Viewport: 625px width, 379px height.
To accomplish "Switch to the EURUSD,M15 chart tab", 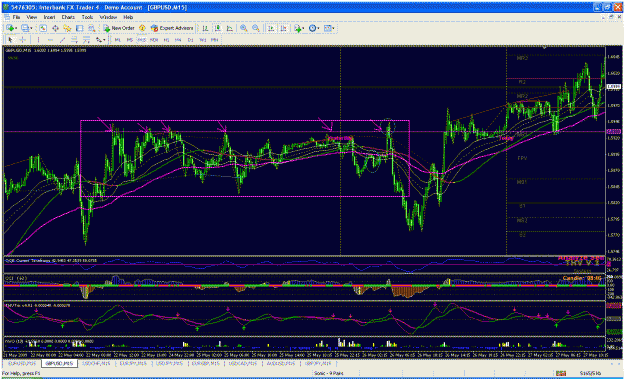I will click(22, 363).
